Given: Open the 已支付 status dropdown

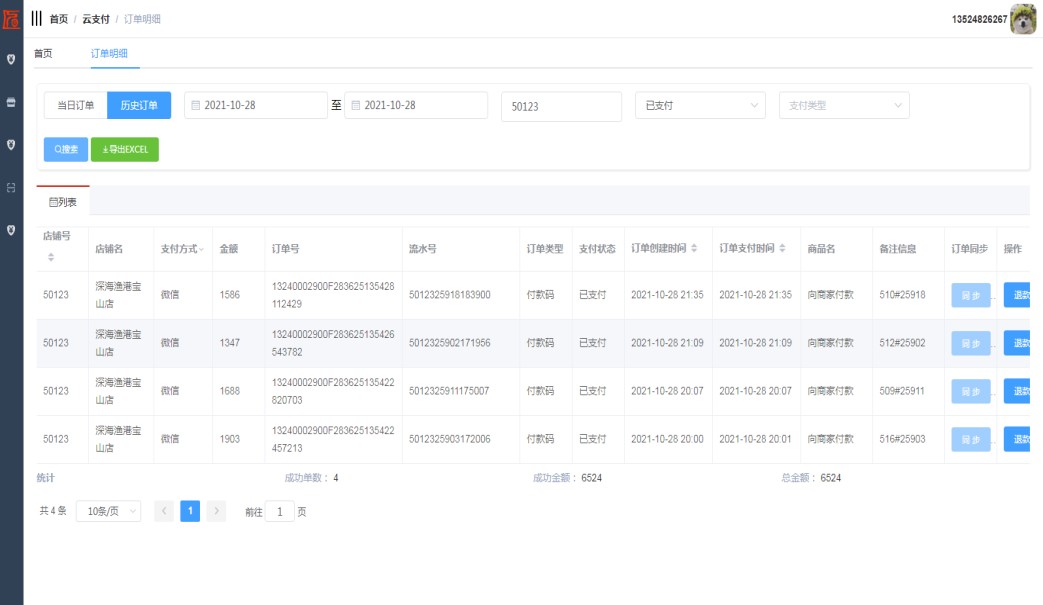Looking at the screenshot, I should (x=700, y=105).
